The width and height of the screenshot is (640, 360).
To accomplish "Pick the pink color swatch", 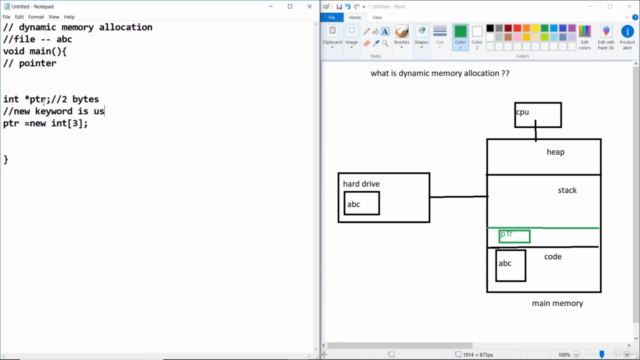I will pyautogui.click(x=517, y=37).
